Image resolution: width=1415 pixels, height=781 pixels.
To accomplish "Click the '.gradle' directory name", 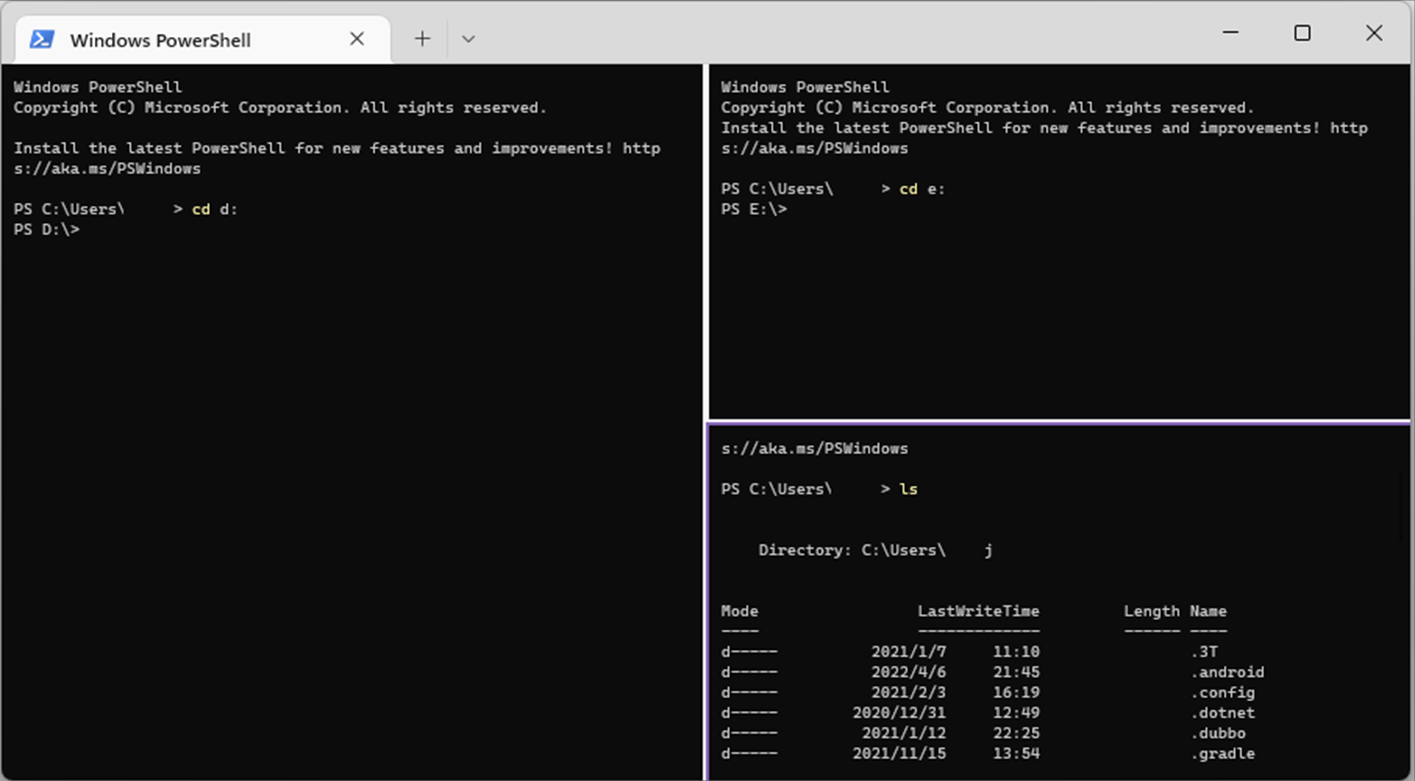I will click(x=1222, y=753).
